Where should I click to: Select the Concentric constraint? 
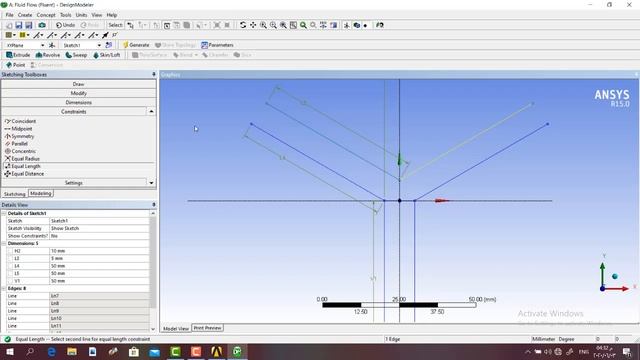tap(20, 151)
